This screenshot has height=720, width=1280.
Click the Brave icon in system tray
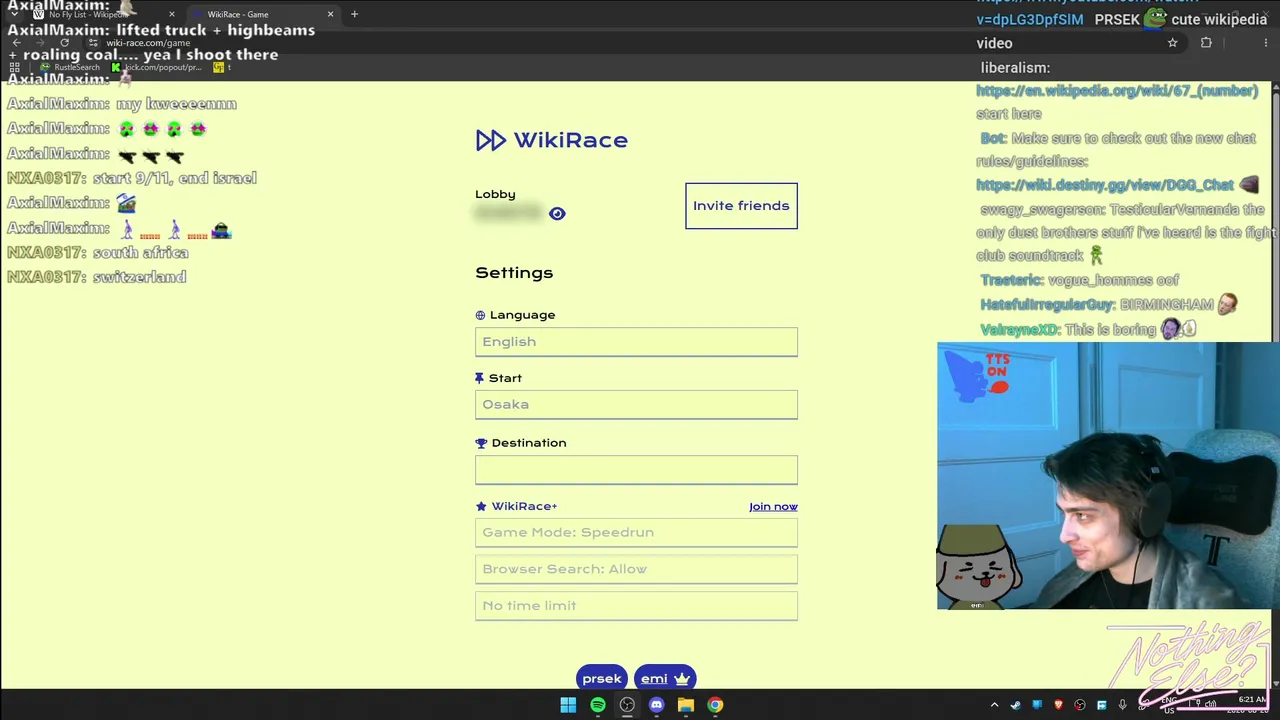[1058, 705]
